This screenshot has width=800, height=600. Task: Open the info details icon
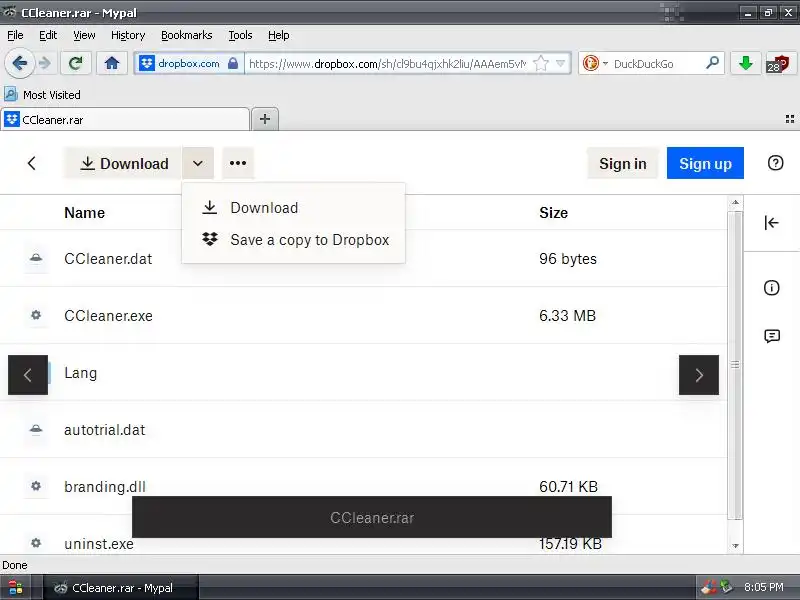(771, 288)
